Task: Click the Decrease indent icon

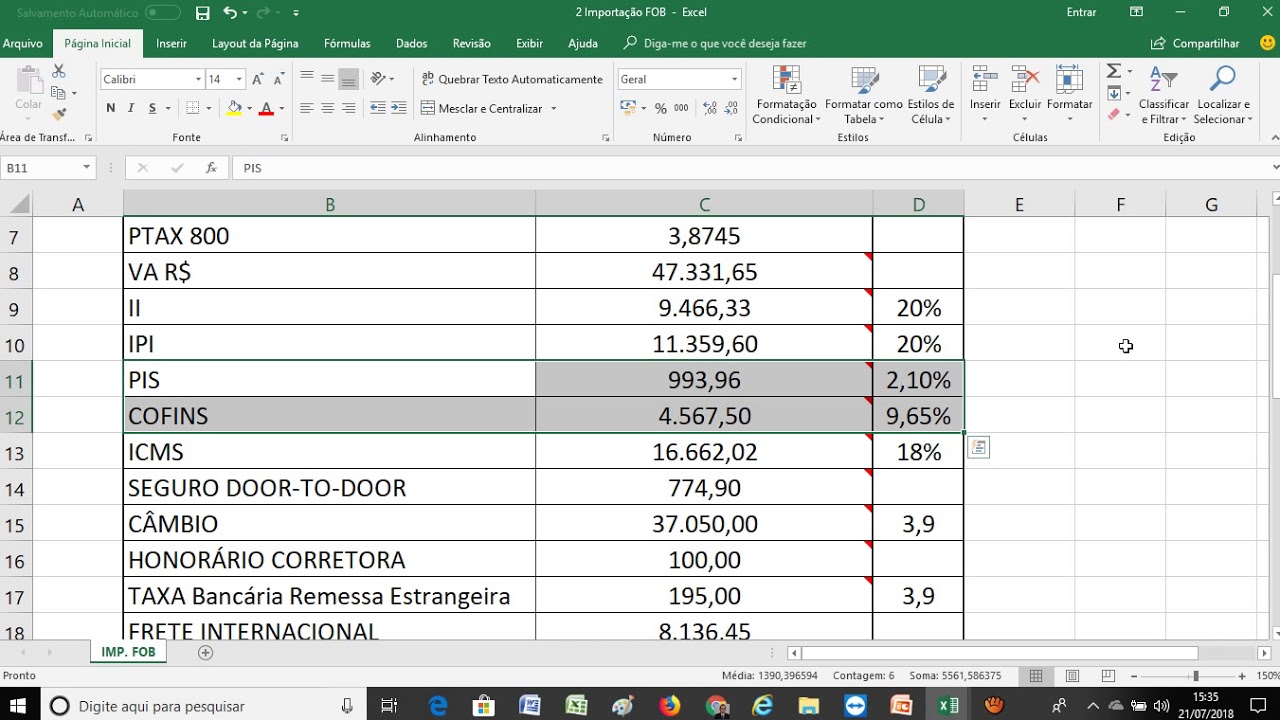Action: (x=378, y=108)
